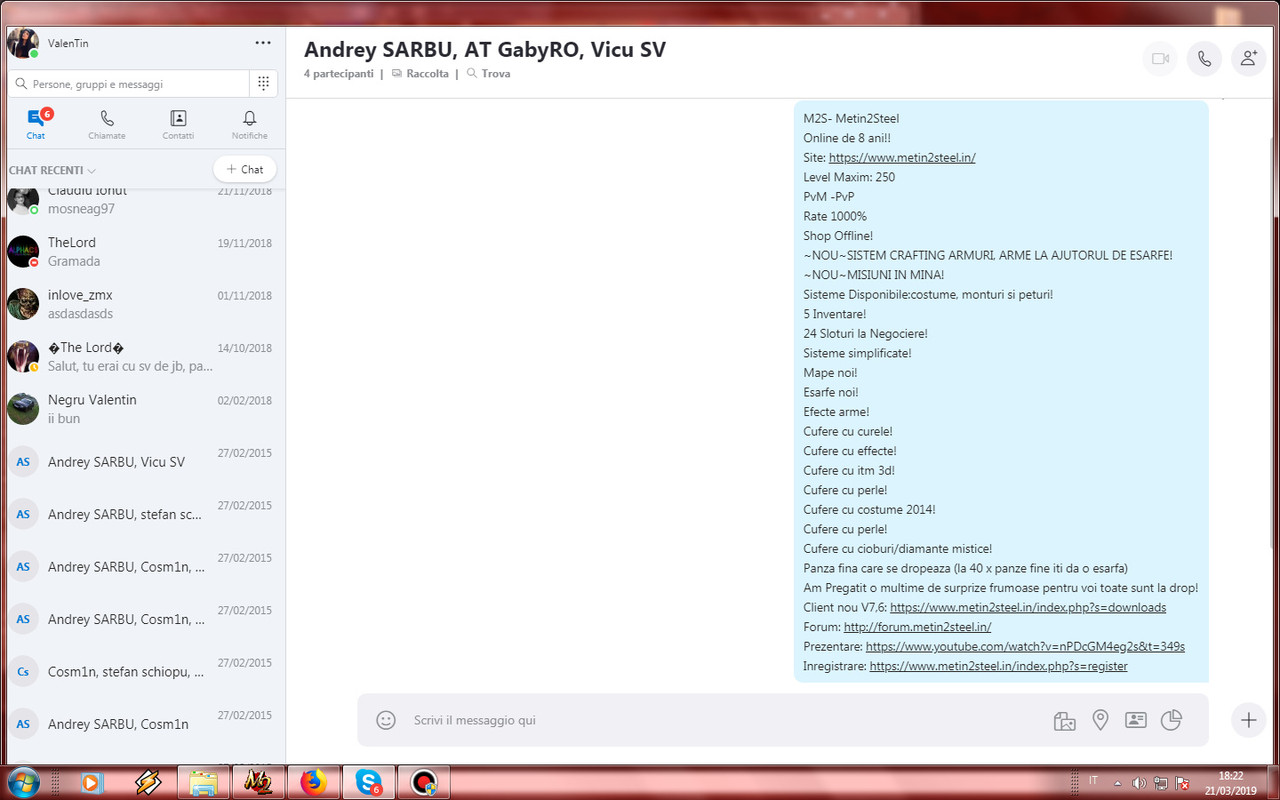Start a video call in the group
Screen dimensions: 1280x800
(1160, 59)
